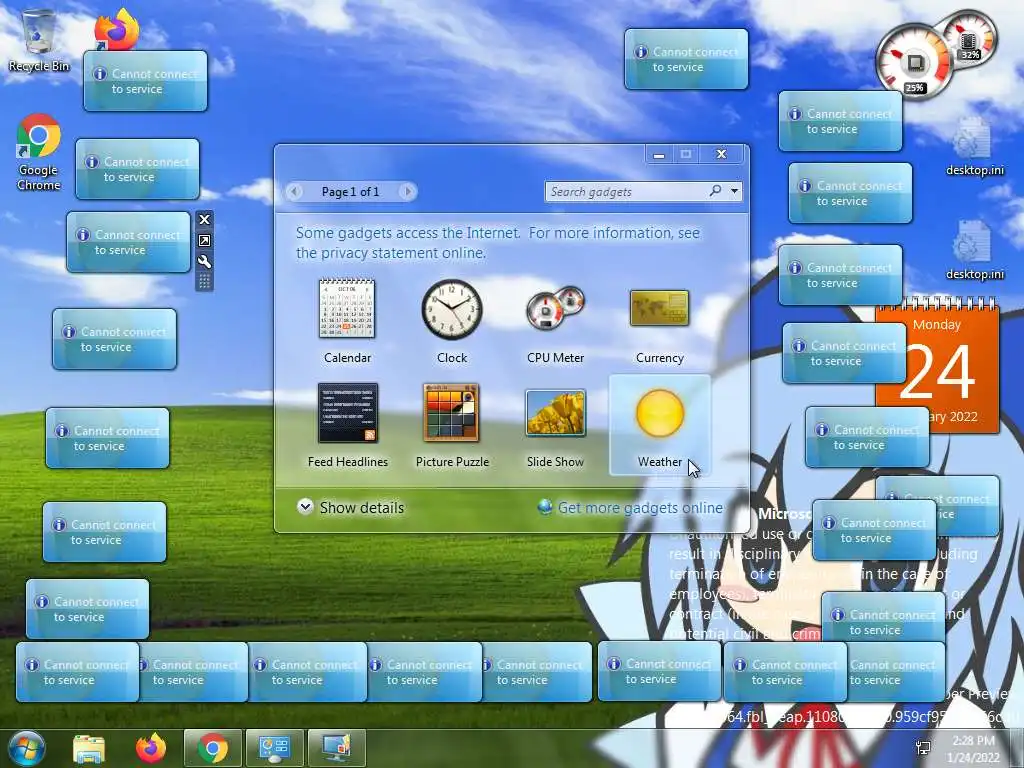Viewport: 1024px width, 768px height.
Task: Click the 'Page 1 of 1' text
Action: [x=350, y=191]
